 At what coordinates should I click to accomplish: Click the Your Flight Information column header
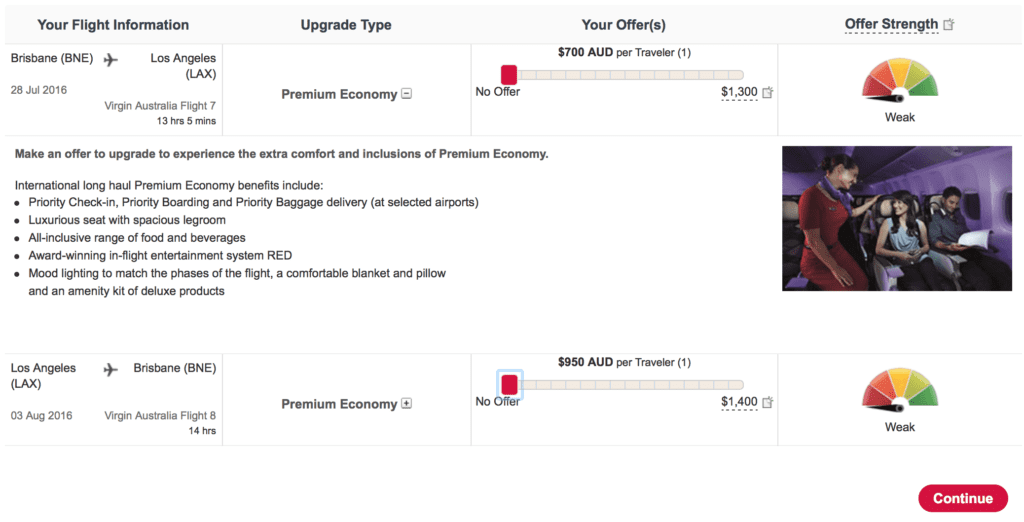click(x=113, y=25)
